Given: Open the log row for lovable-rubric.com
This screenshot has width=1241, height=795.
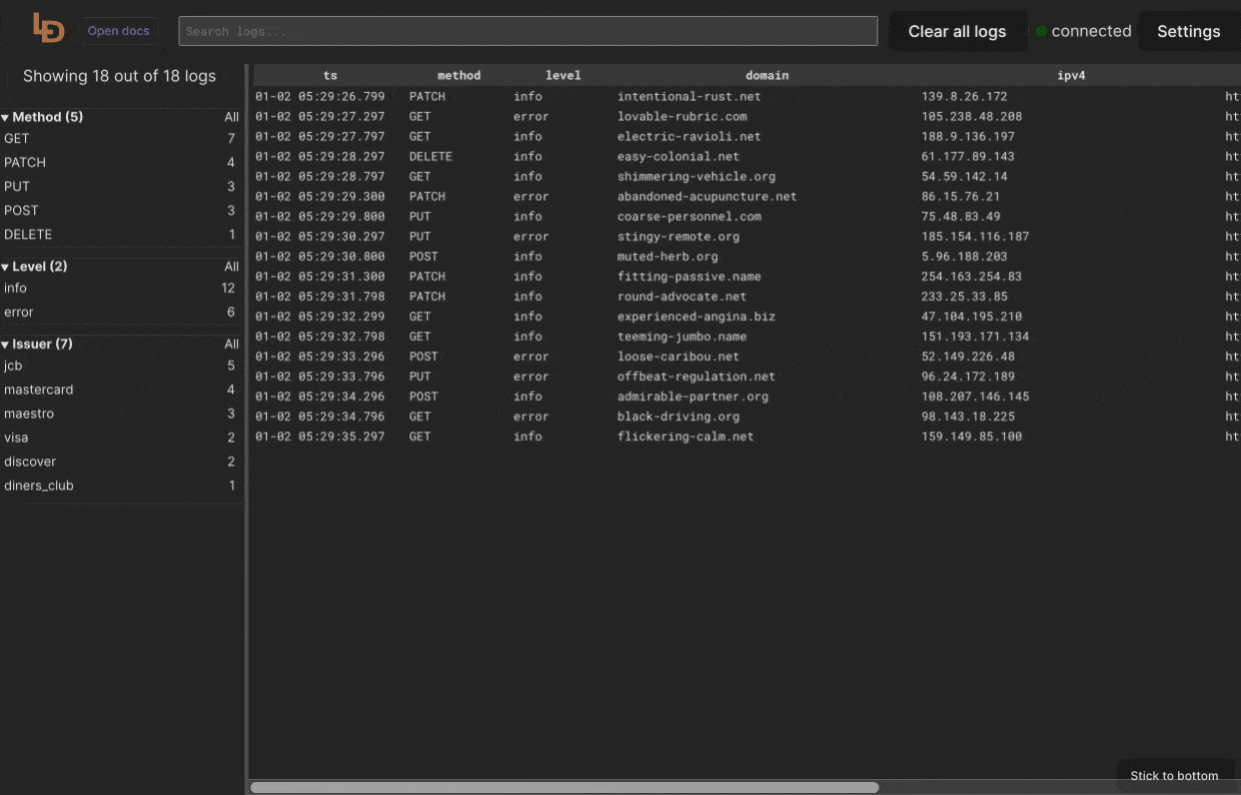Looking at the screenshot, I should (681, 117).
